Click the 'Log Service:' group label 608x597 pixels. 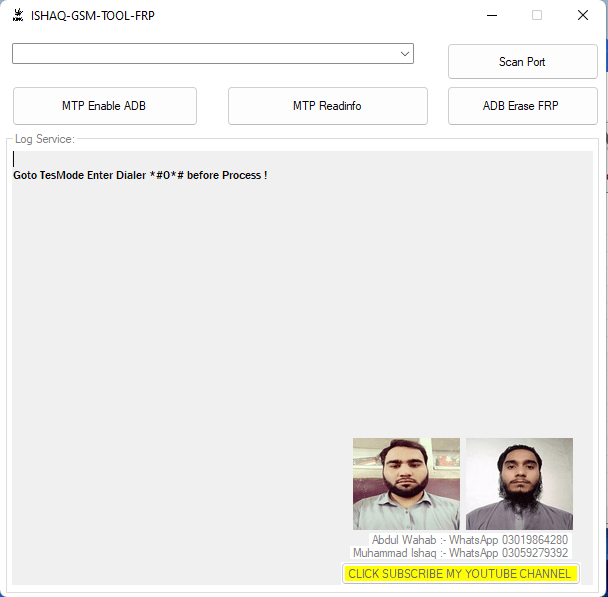[x=45, y=139]
